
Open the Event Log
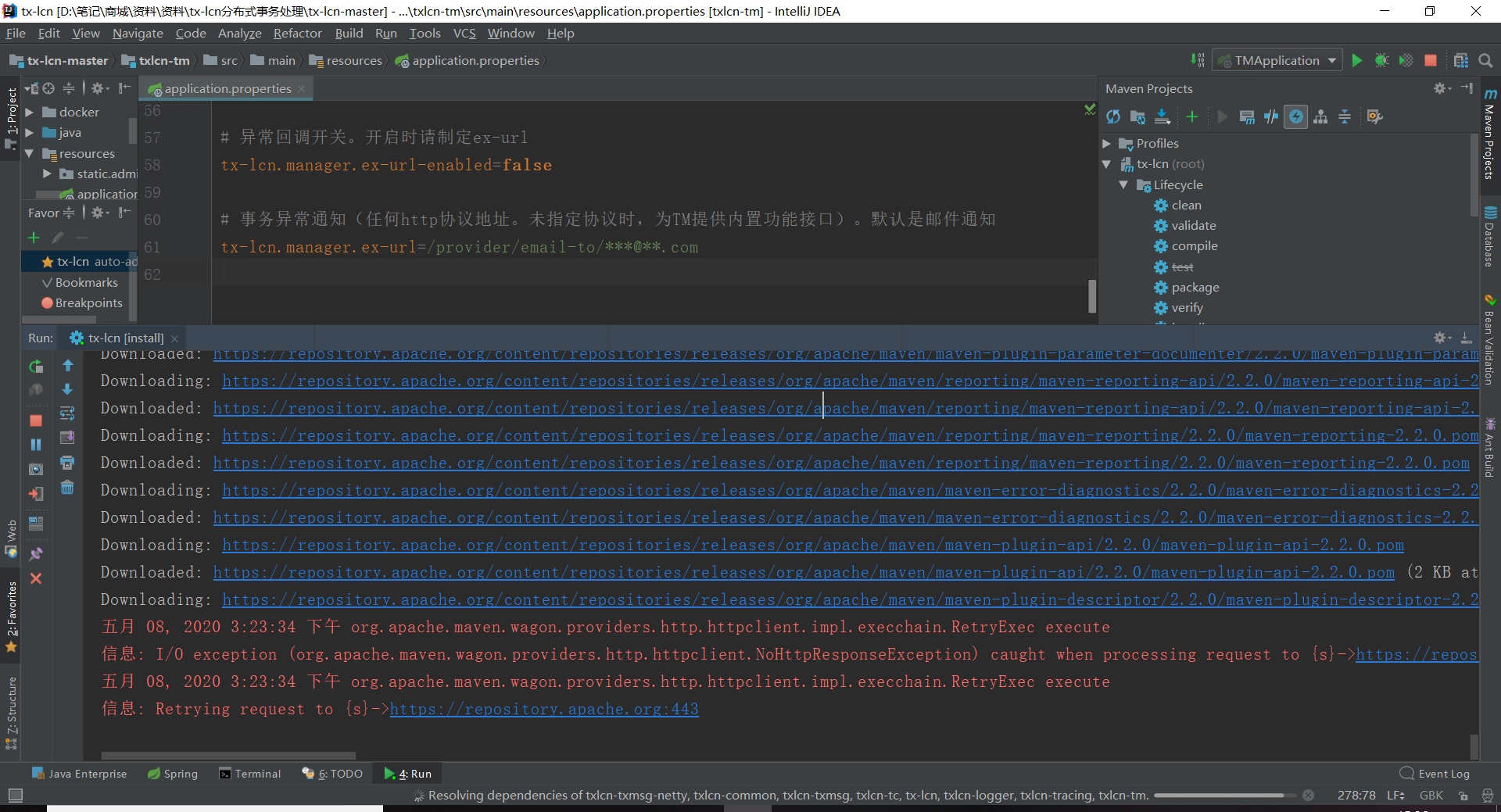coord(1435,774)
